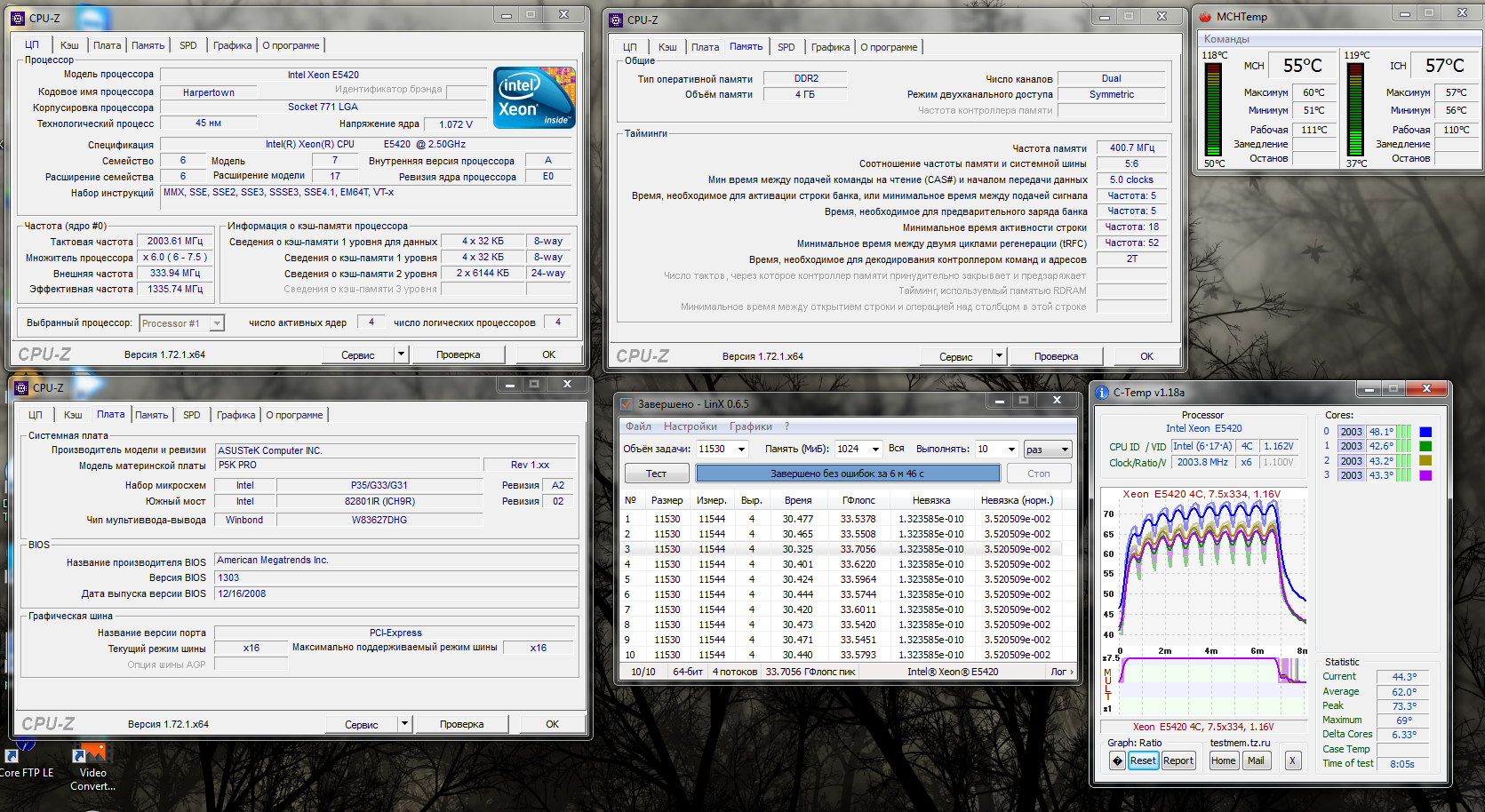This screenshot has width=1485, height=812.
Task: Click the olive color swatch for core 2
Action: coord(1425,461)
